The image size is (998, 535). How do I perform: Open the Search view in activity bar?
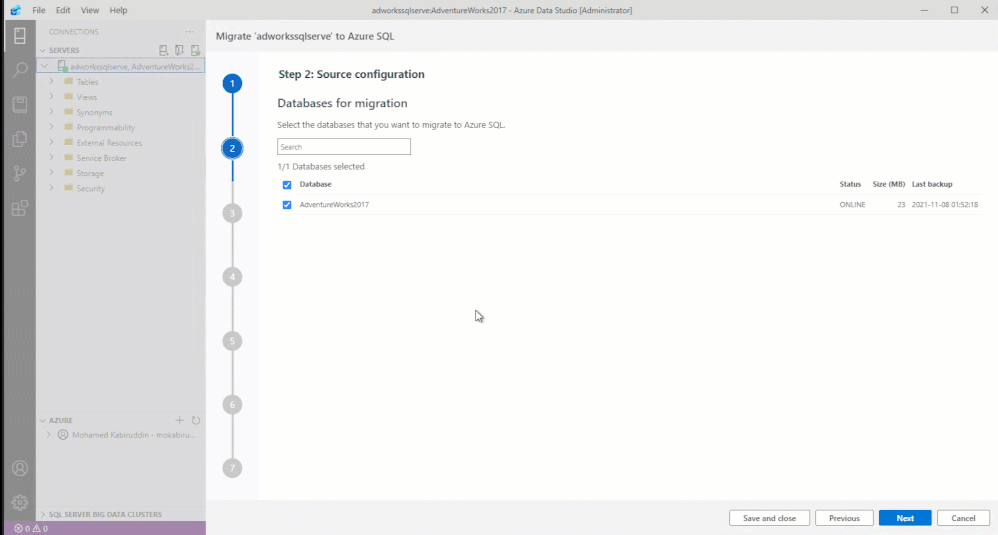point(20,69)
